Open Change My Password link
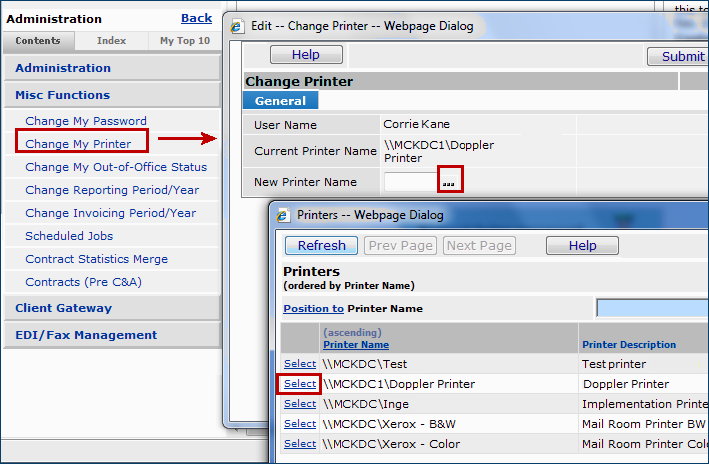Screen dimensions: 709x464 coord(86,121)
